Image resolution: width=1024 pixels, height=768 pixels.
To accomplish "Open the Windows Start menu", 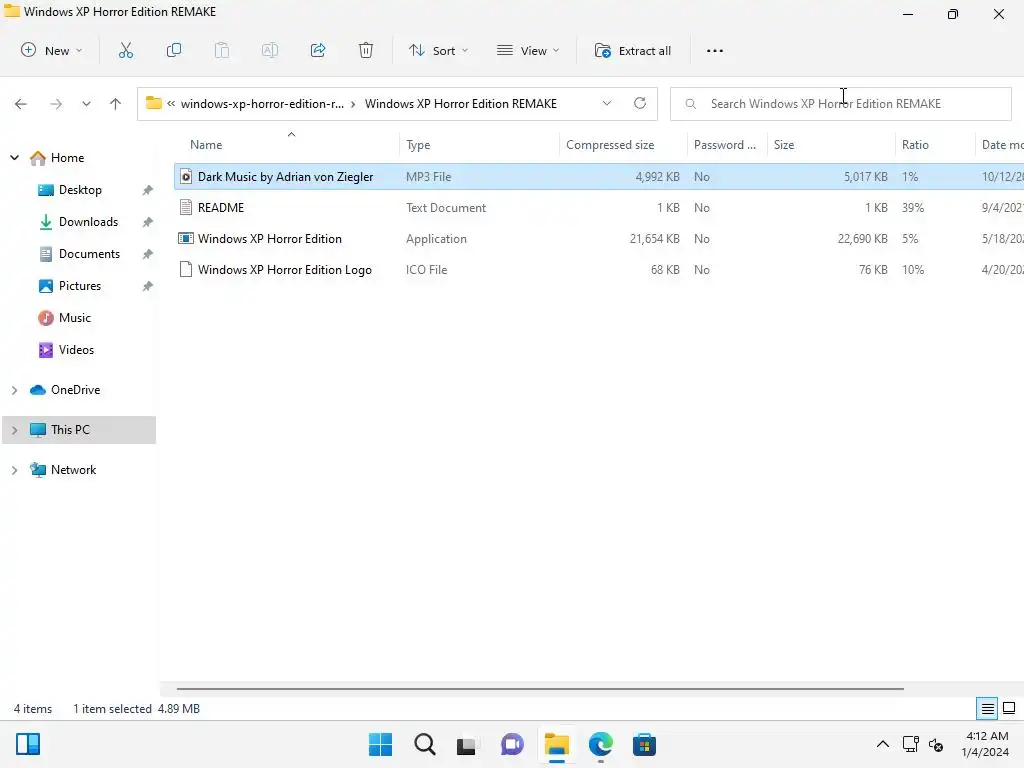I will click(x=380, y=744).
